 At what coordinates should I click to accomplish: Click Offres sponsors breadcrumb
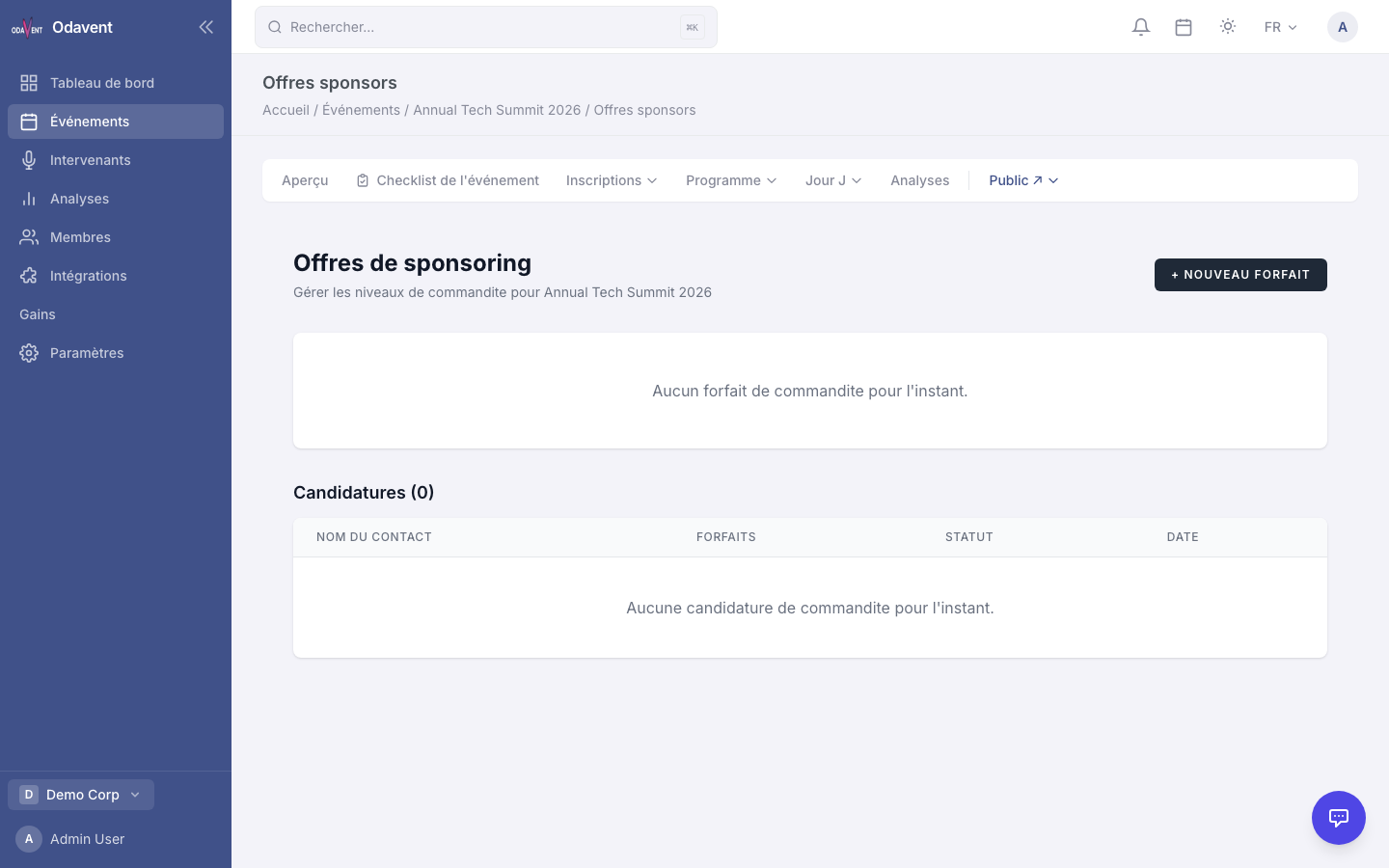point(644,110)
